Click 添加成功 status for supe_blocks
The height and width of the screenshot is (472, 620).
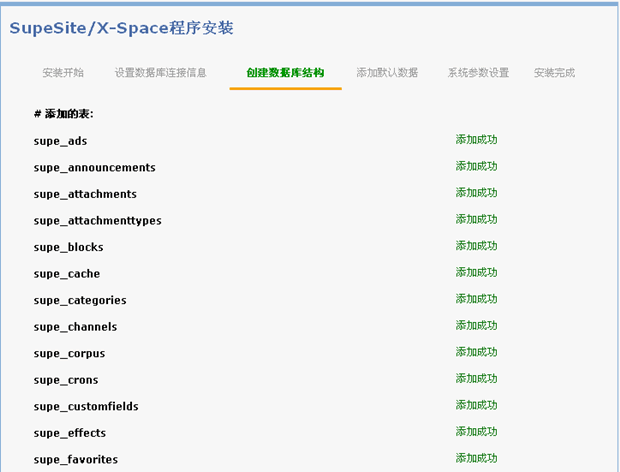tap(476, 245)
